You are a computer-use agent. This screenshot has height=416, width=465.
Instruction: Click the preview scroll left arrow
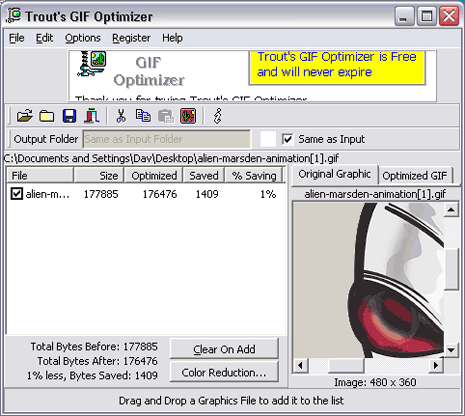(300, 365)
